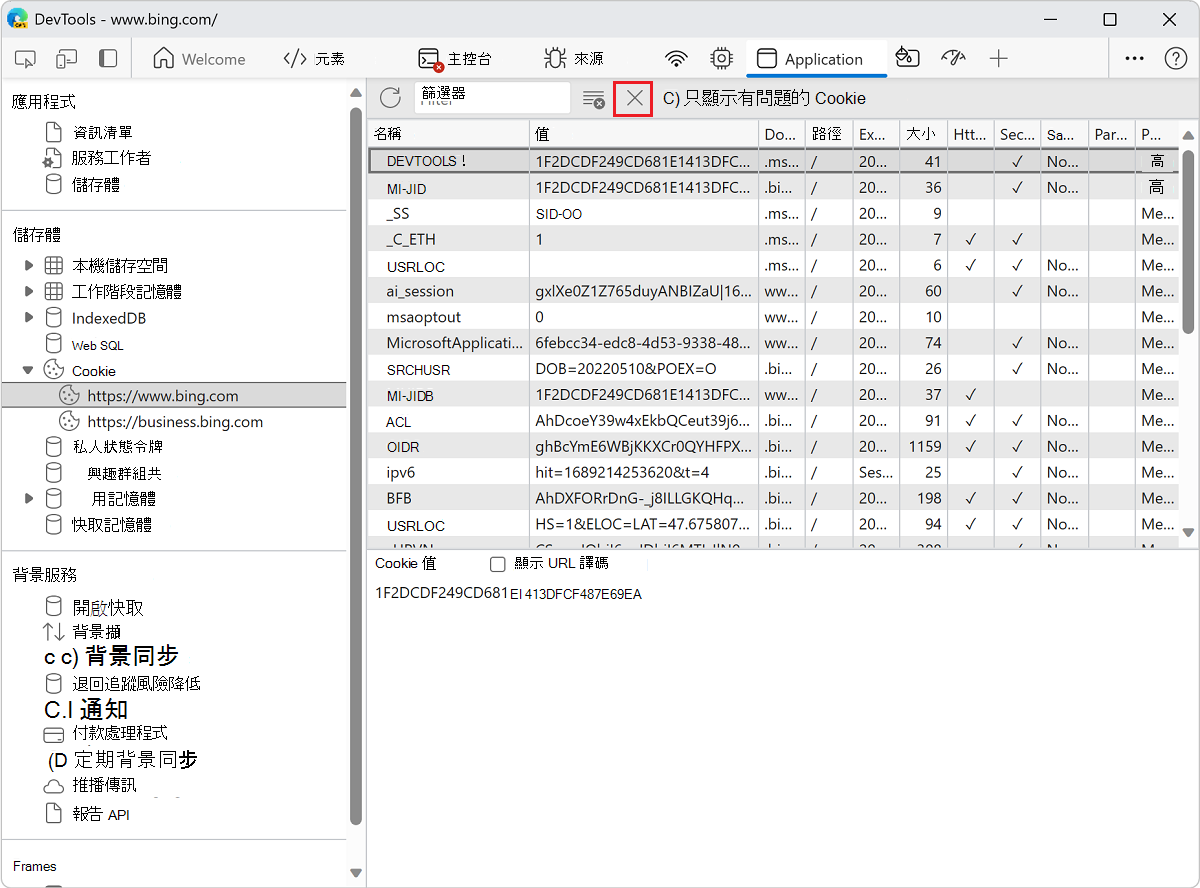Switch to the 主控台 tab
1200x888 pixels.
tap(455, 59)
